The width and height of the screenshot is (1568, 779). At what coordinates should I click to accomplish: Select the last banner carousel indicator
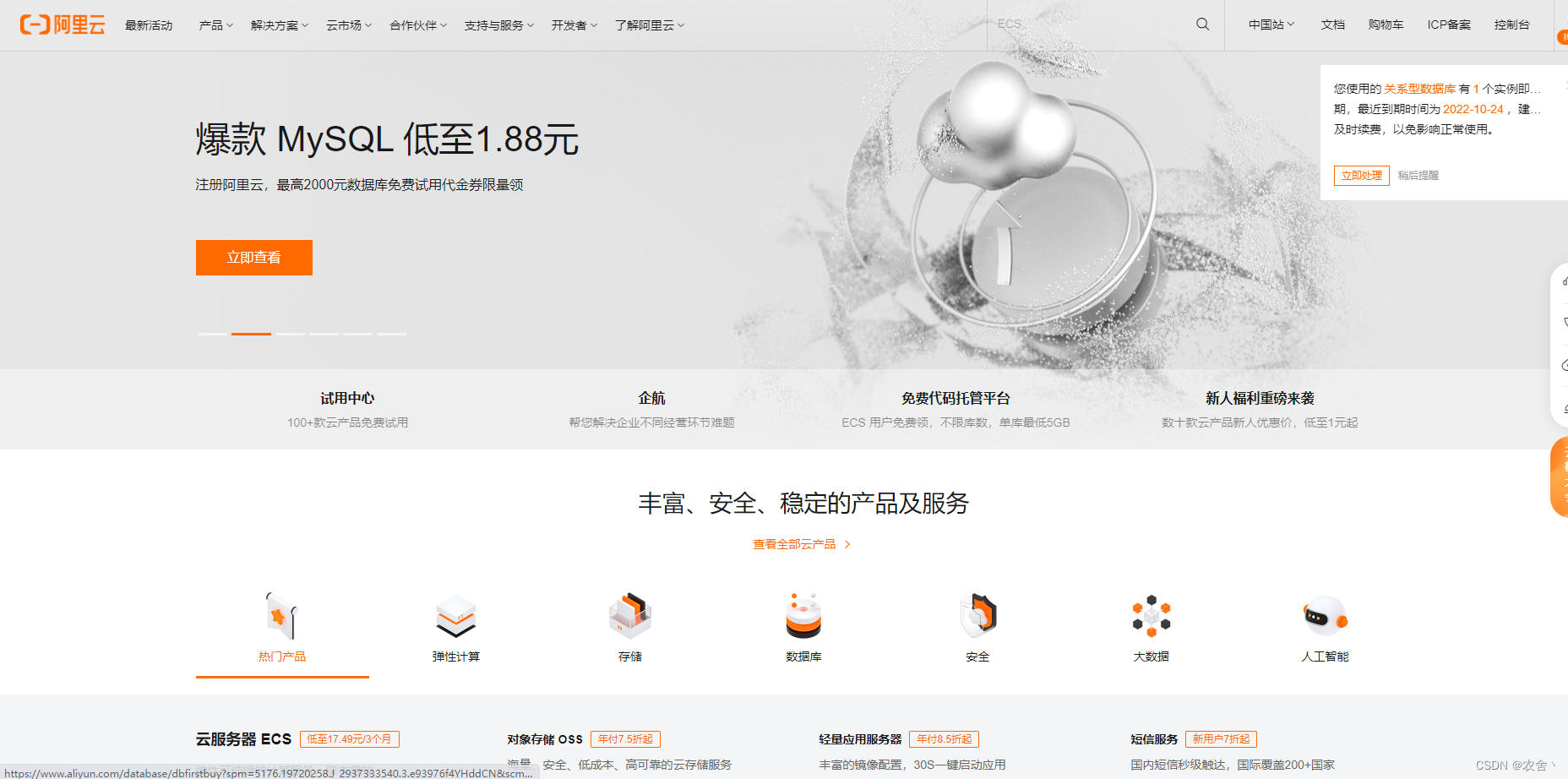point(392,334)
